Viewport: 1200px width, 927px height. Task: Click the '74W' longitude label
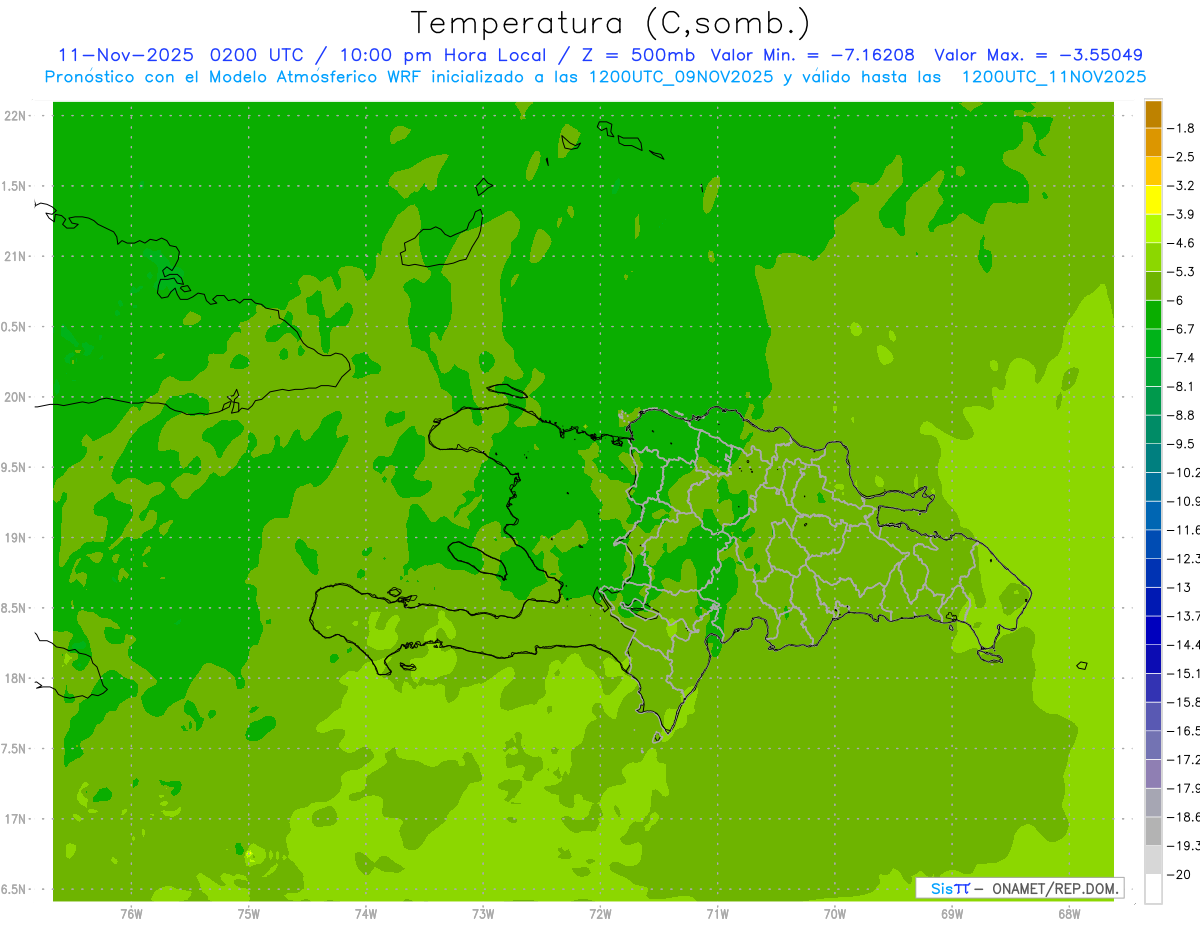click(x=366, y=913)
